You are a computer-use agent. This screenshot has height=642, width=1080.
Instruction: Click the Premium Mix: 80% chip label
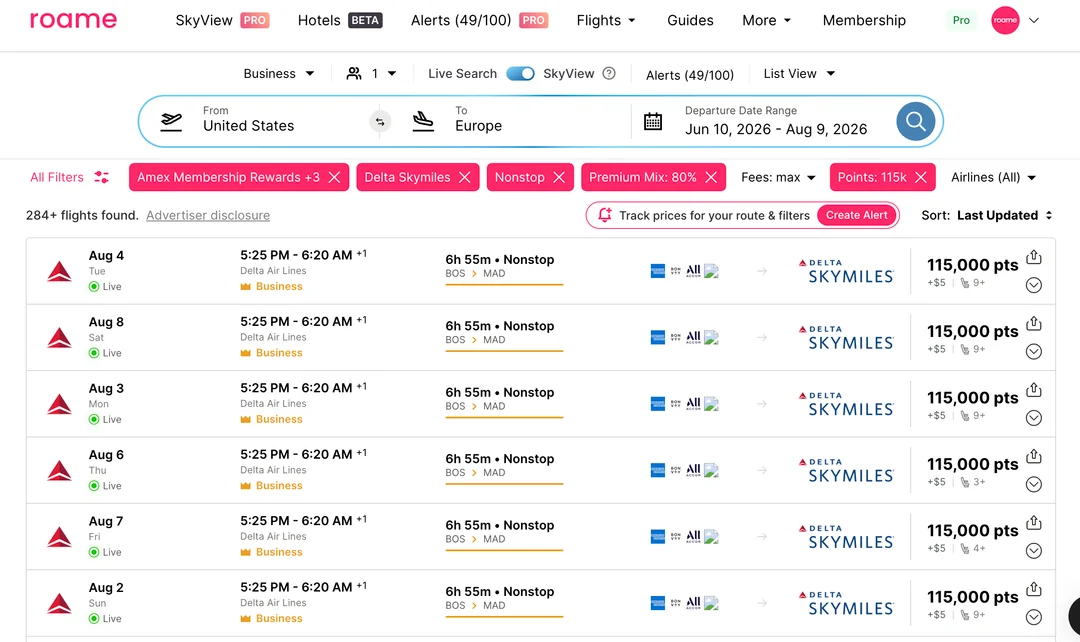643,177
